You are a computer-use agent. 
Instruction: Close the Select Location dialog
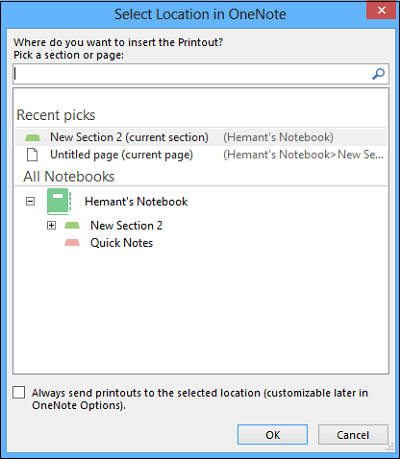(381, 10)
